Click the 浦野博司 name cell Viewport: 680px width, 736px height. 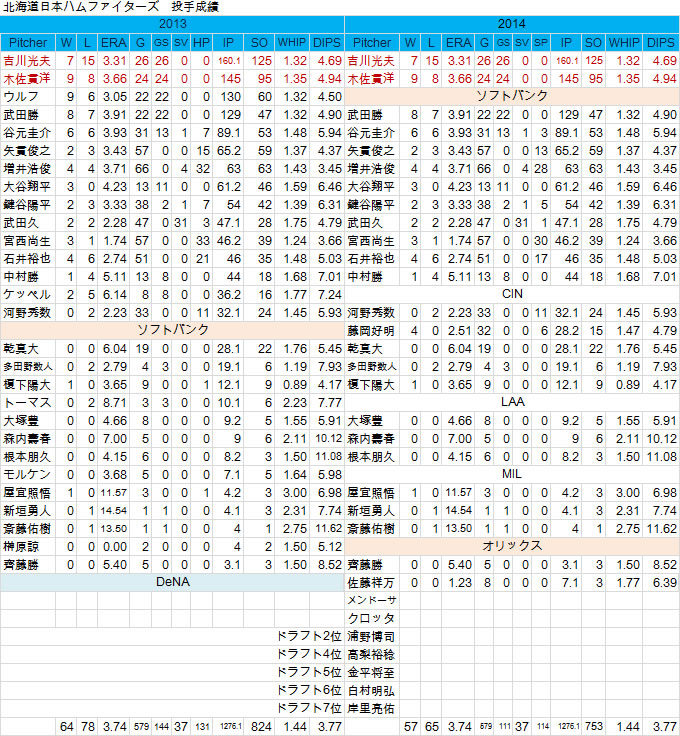click(x=371, y=636)
